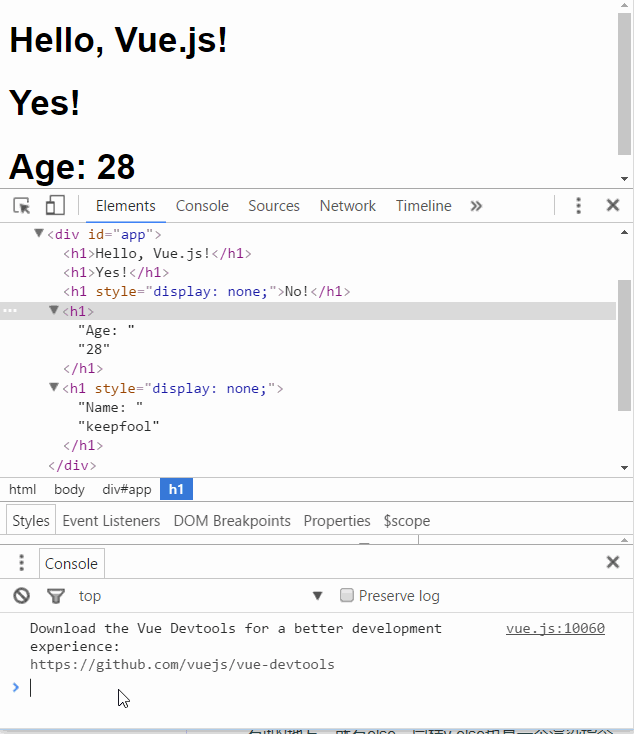Switch to the Network tab
The image size is (634, 734).
pyautogui.click(x=347, y=206)
